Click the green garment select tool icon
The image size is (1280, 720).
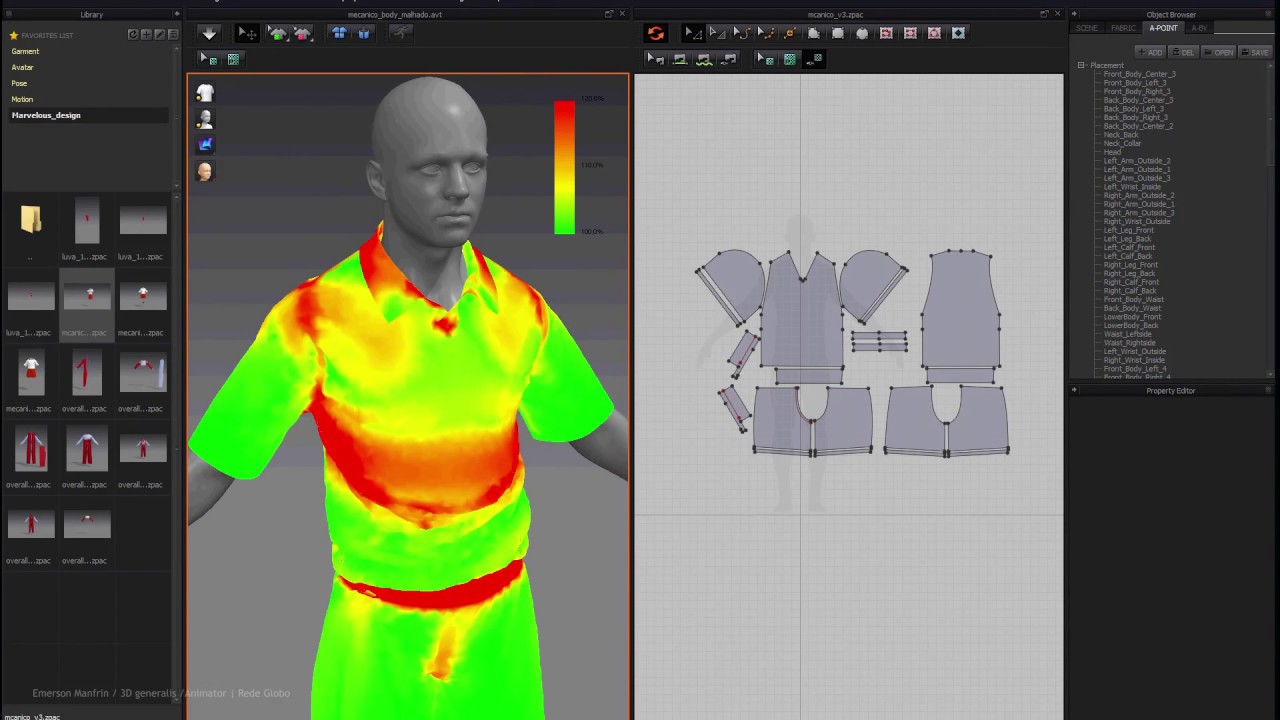(277, 33)
